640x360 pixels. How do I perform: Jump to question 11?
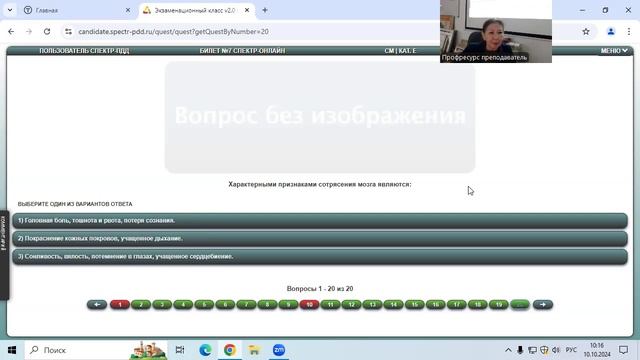[x=331, y=304]
